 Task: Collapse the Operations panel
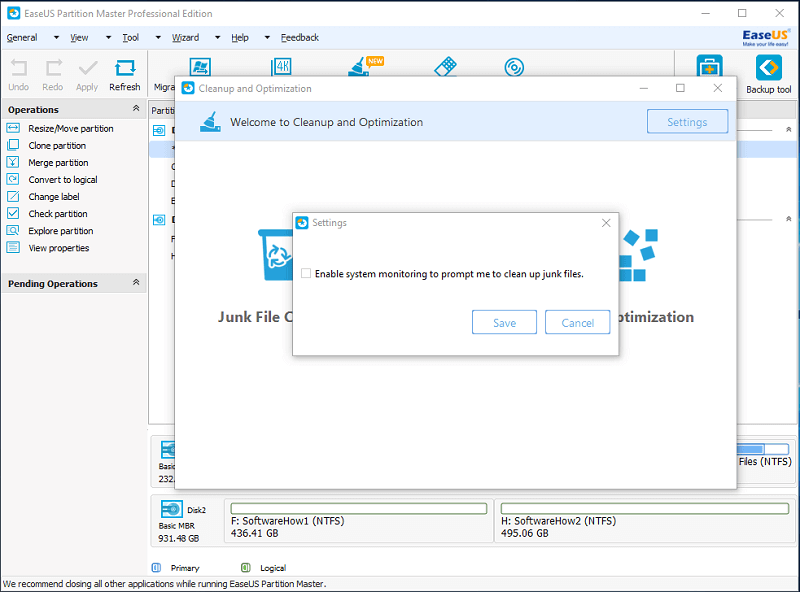[136, 109]
